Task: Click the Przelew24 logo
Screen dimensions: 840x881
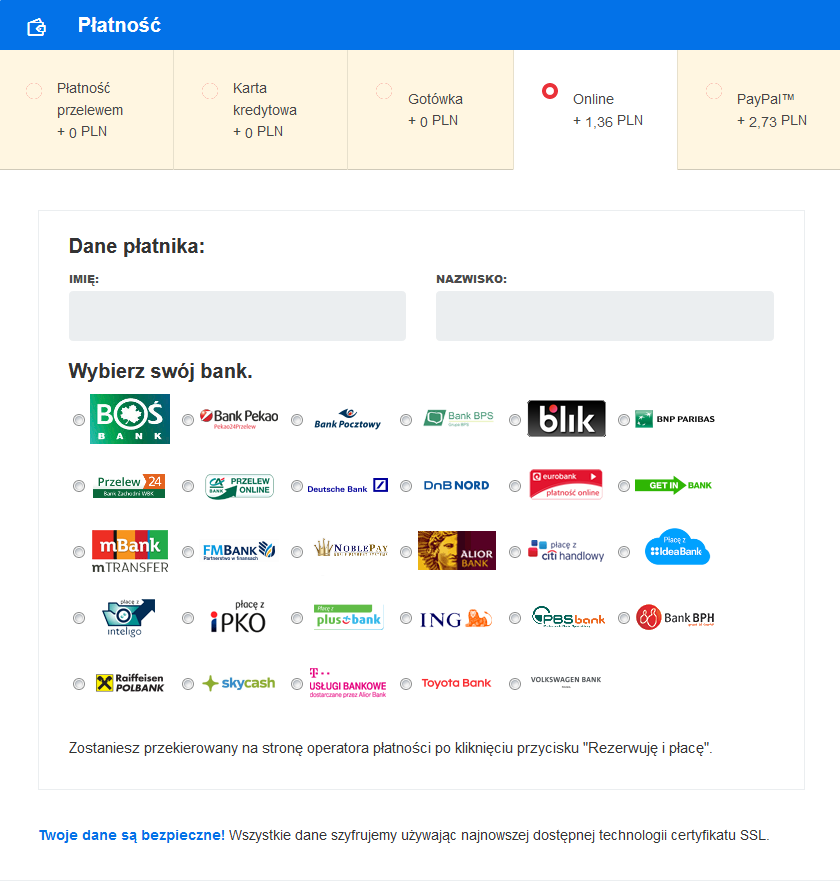Action: (129, 485)
